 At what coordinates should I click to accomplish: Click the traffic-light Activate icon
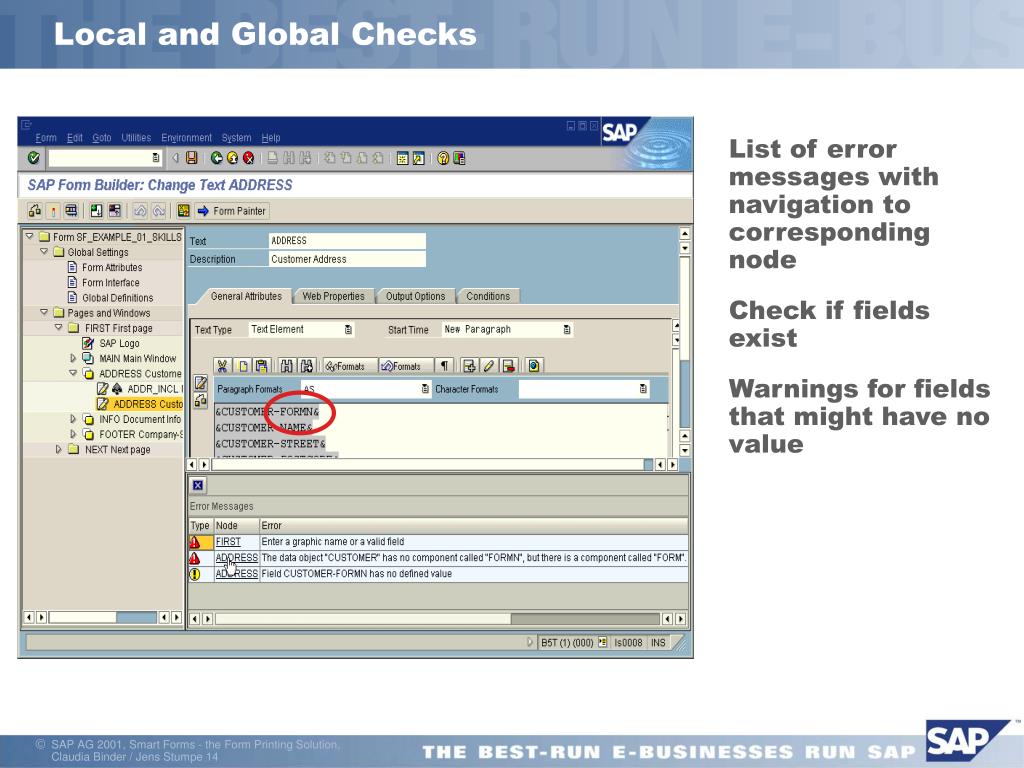53,211
